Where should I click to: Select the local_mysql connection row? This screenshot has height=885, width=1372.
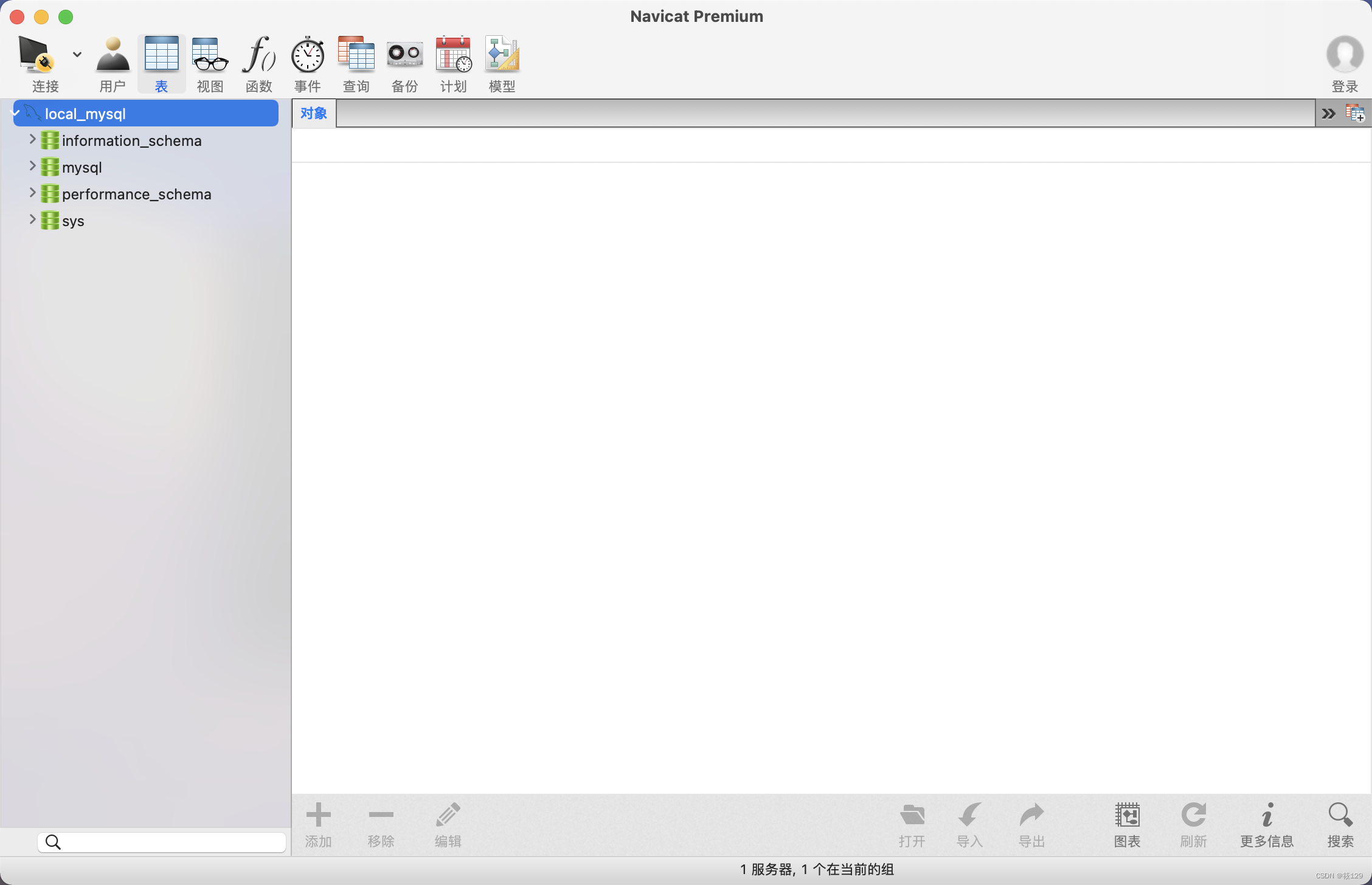(x=146, y=114)
